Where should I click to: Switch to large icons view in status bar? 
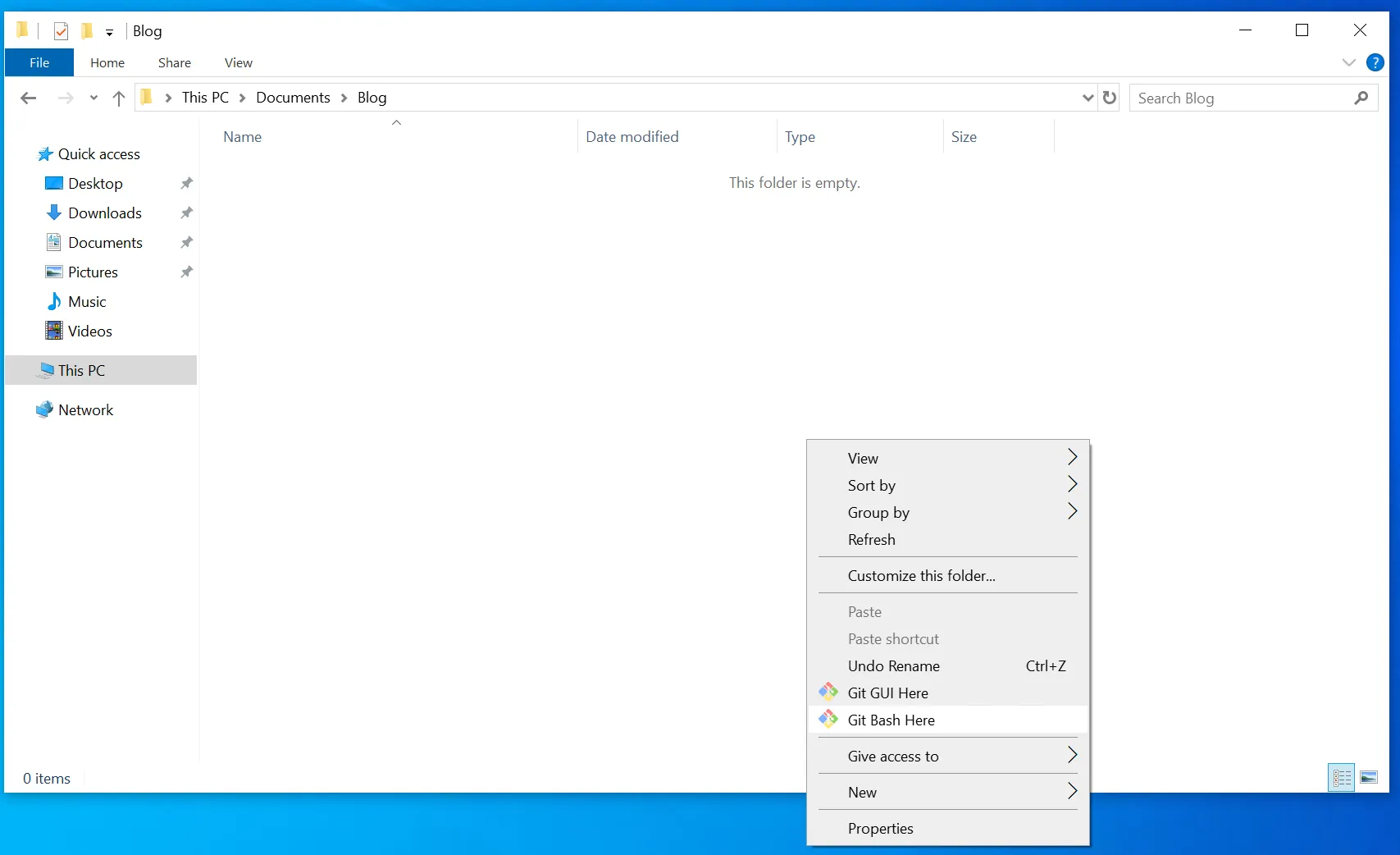[1369, 777]
